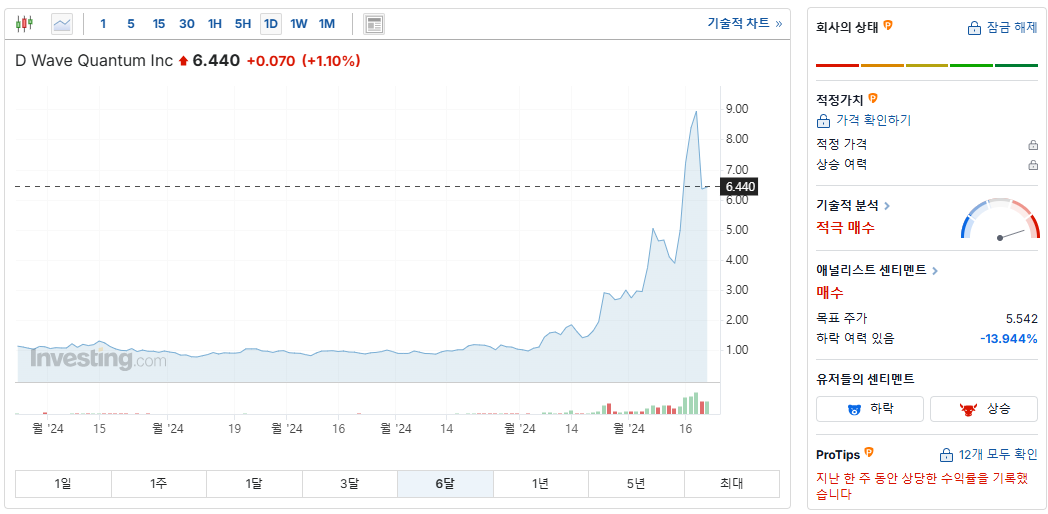Click the 6.440 current price label

click(739, 187)
